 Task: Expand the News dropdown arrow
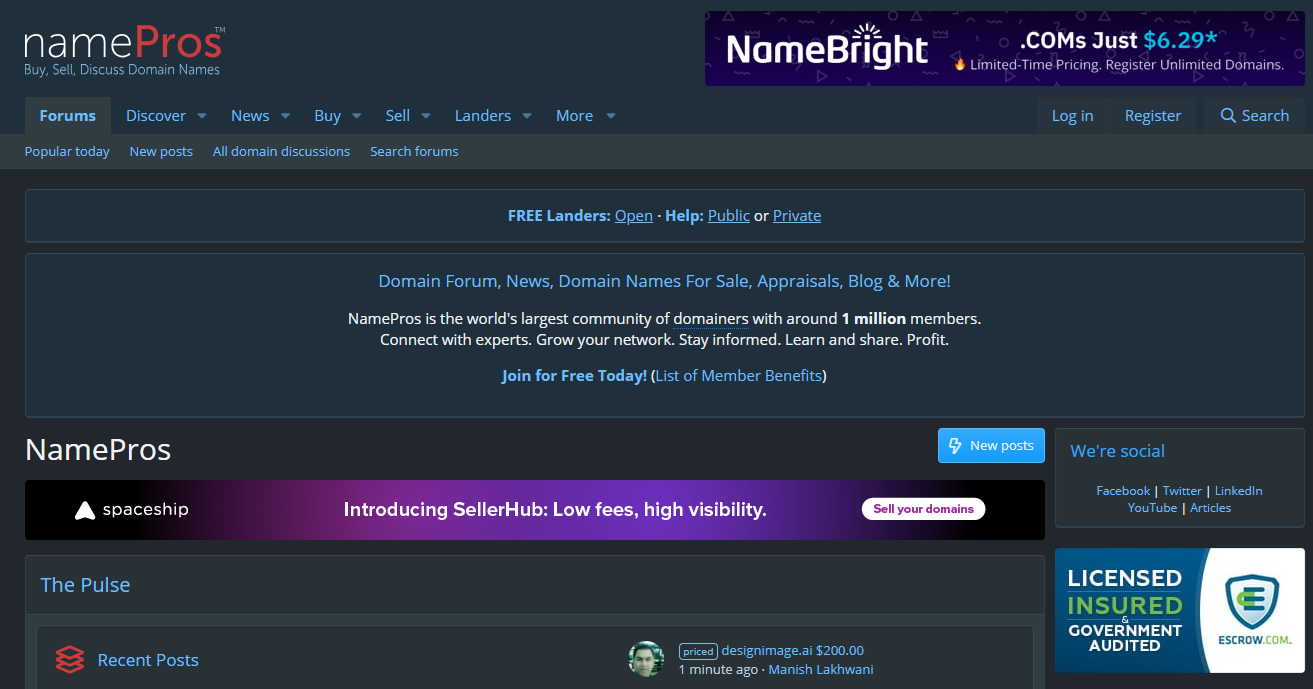click(285, 116)
